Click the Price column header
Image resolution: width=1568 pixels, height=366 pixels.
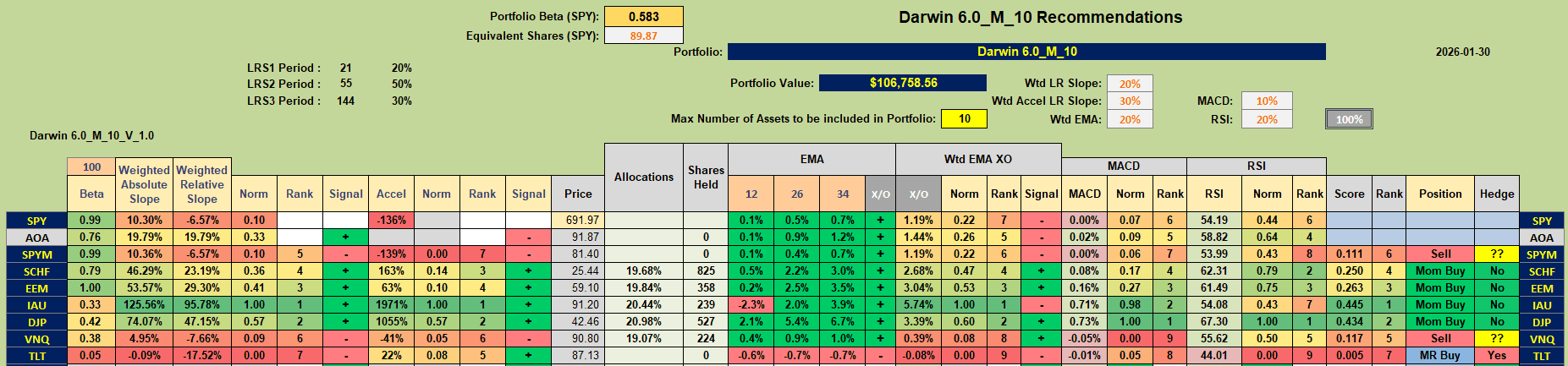pyautogui.click(x=578, y=194)
